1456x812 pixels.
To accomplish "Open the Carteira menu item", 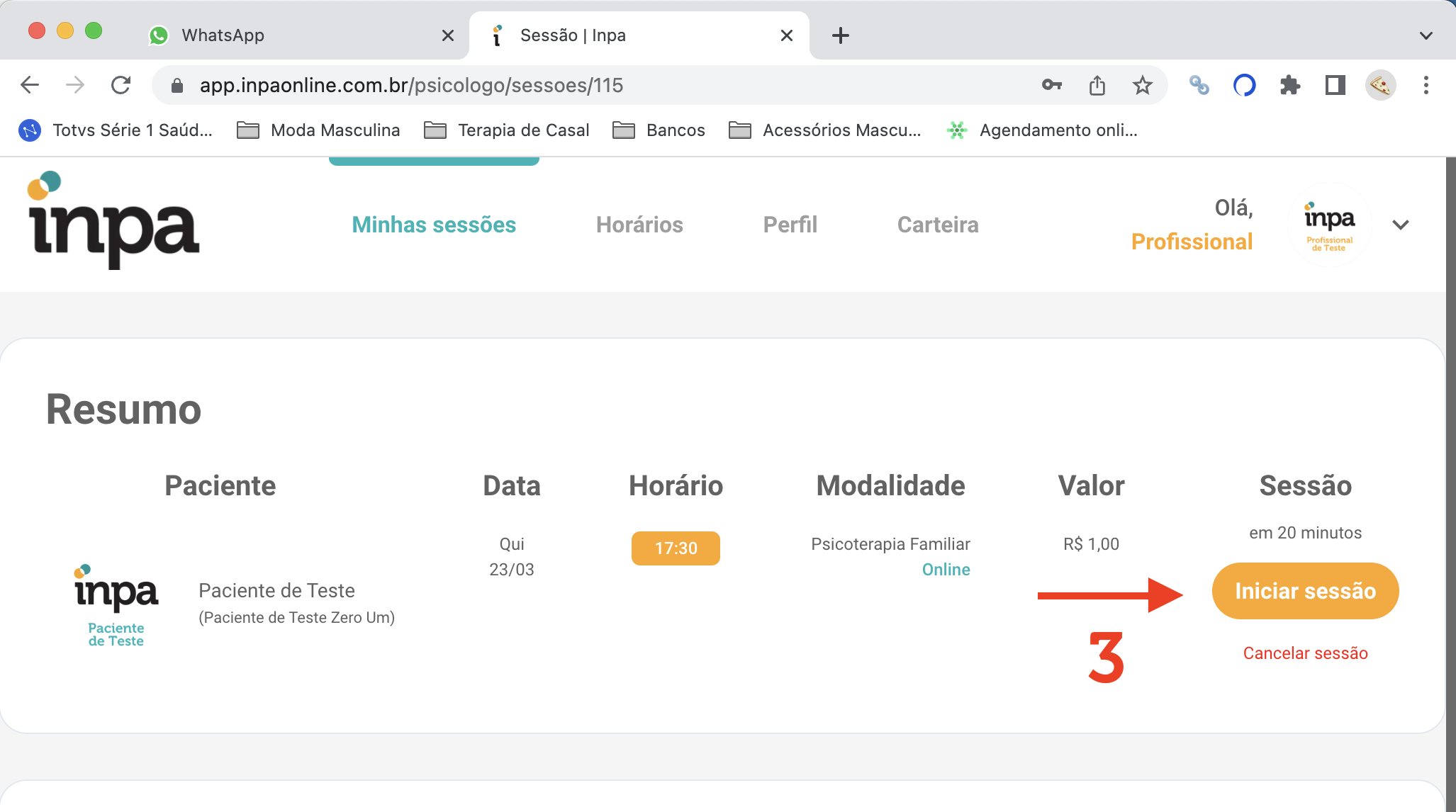I will 938,225.
